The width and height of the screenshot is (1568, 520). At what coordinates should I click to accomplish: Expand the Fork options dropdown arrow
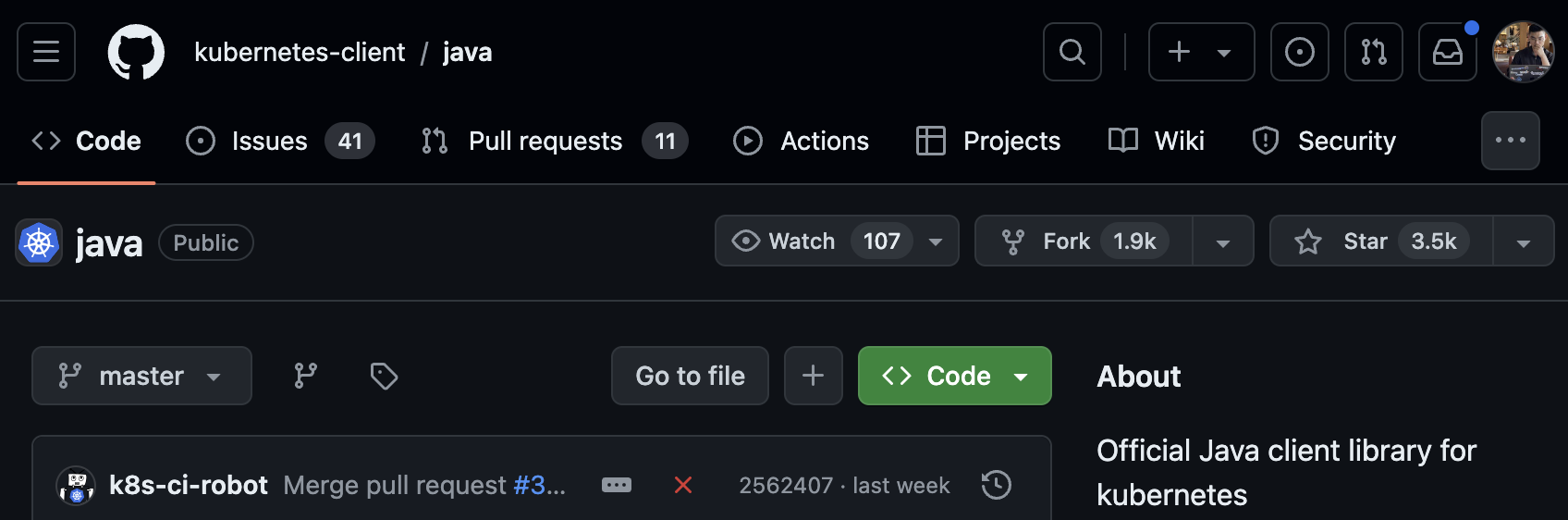coord(1223,241)
